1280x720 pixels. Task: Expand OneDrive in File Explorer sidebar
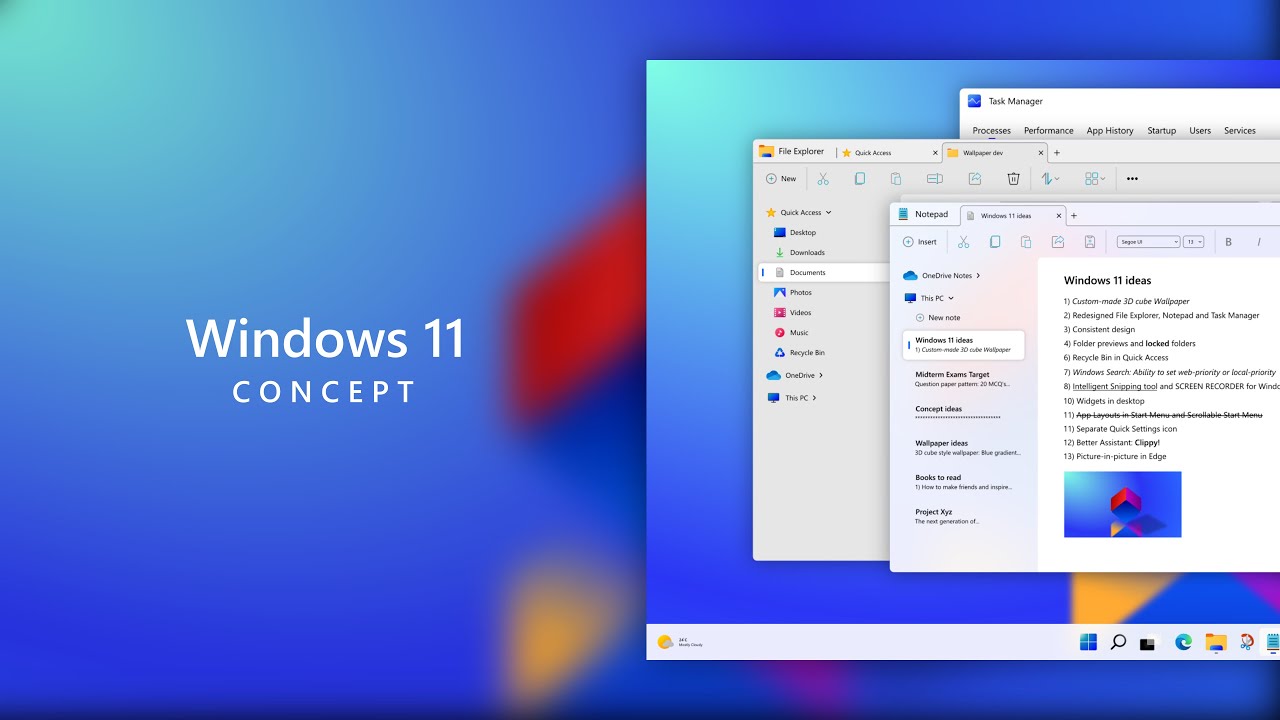pos(821,375)
